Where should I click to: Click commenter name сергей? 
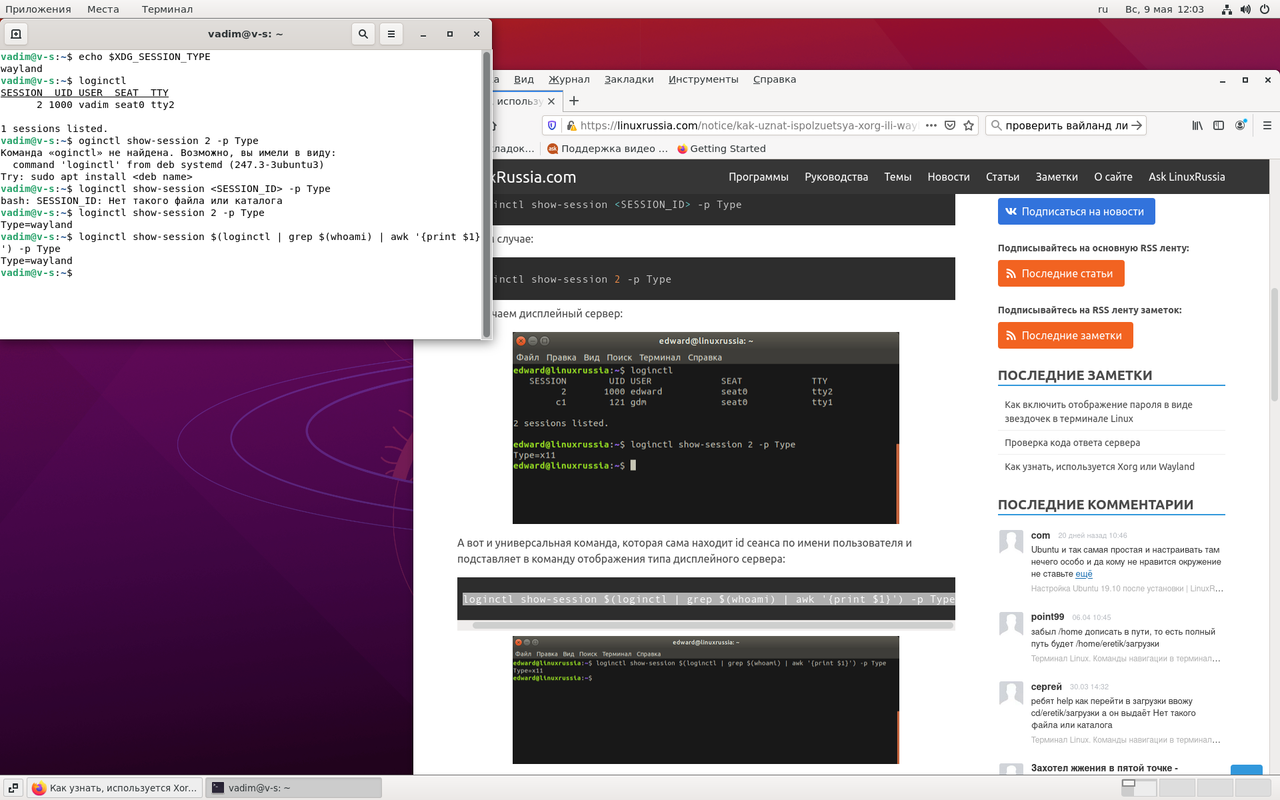1046,687
